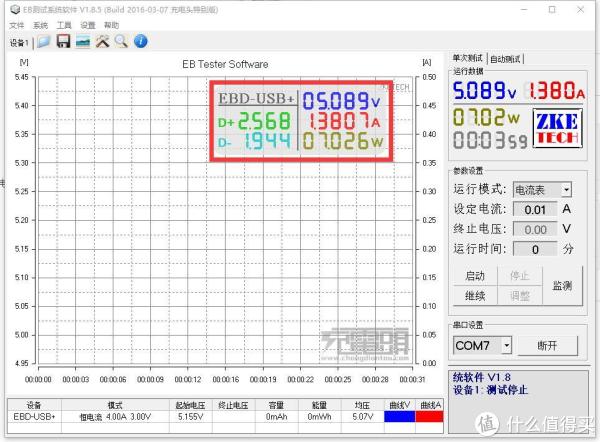Close the EB tester window
This screenshot has width=600, height=442.
[x=580, y=10]
